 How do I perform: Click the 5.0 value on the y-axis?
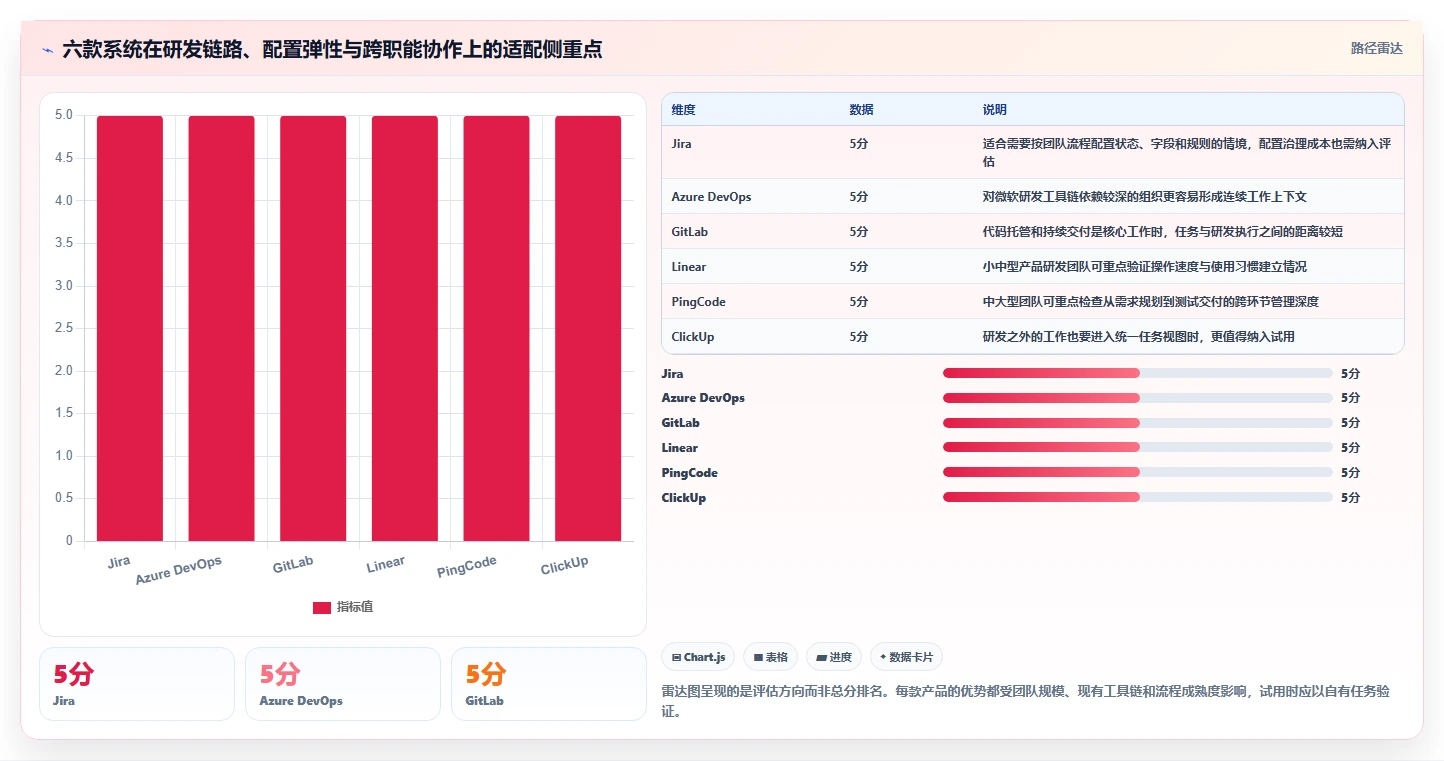coord(64,115)
